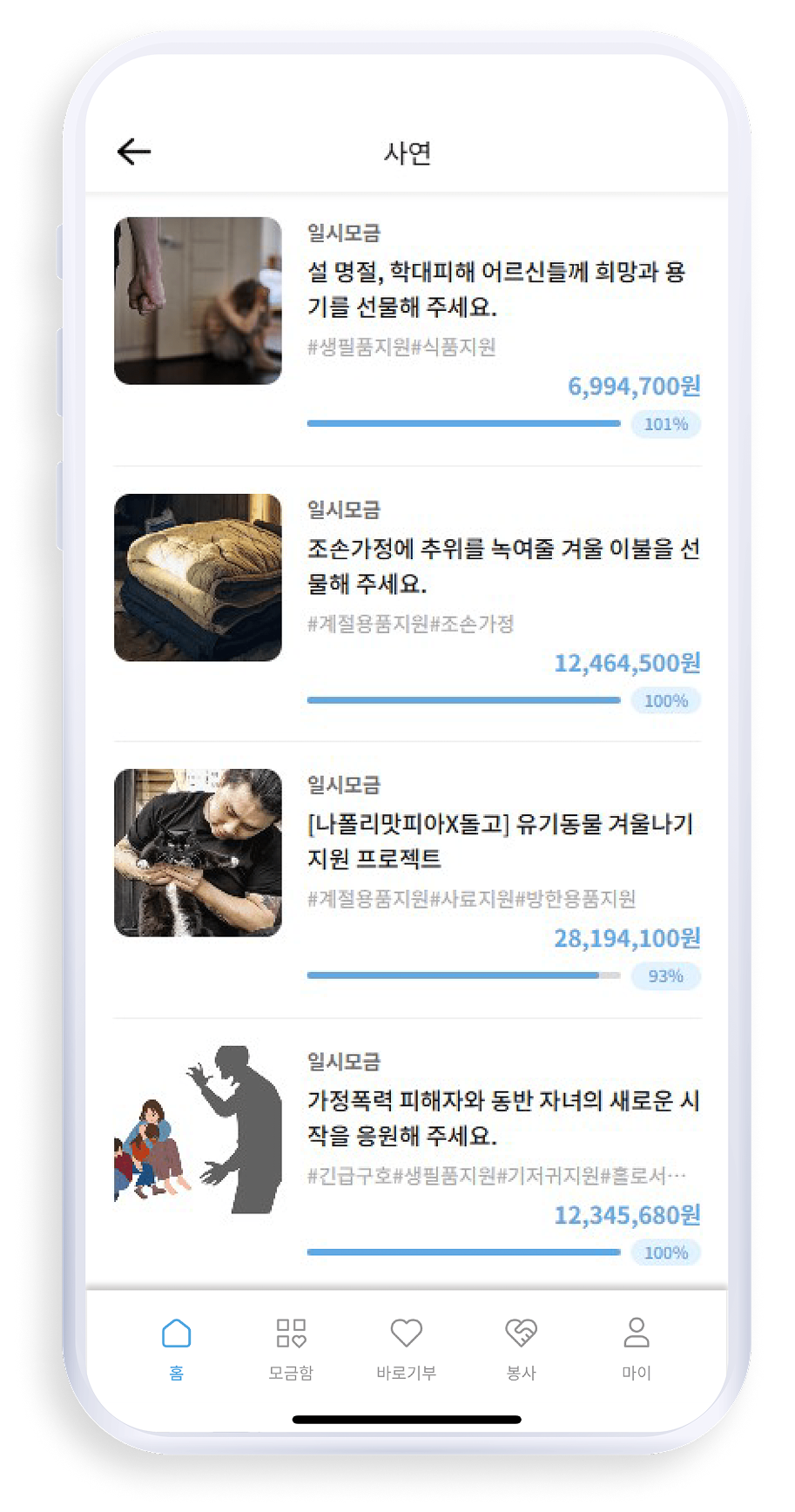Open the clenched fist abuse thumbnail
This screenshot has height=1512, width=795.
click(x=198, y=300)
